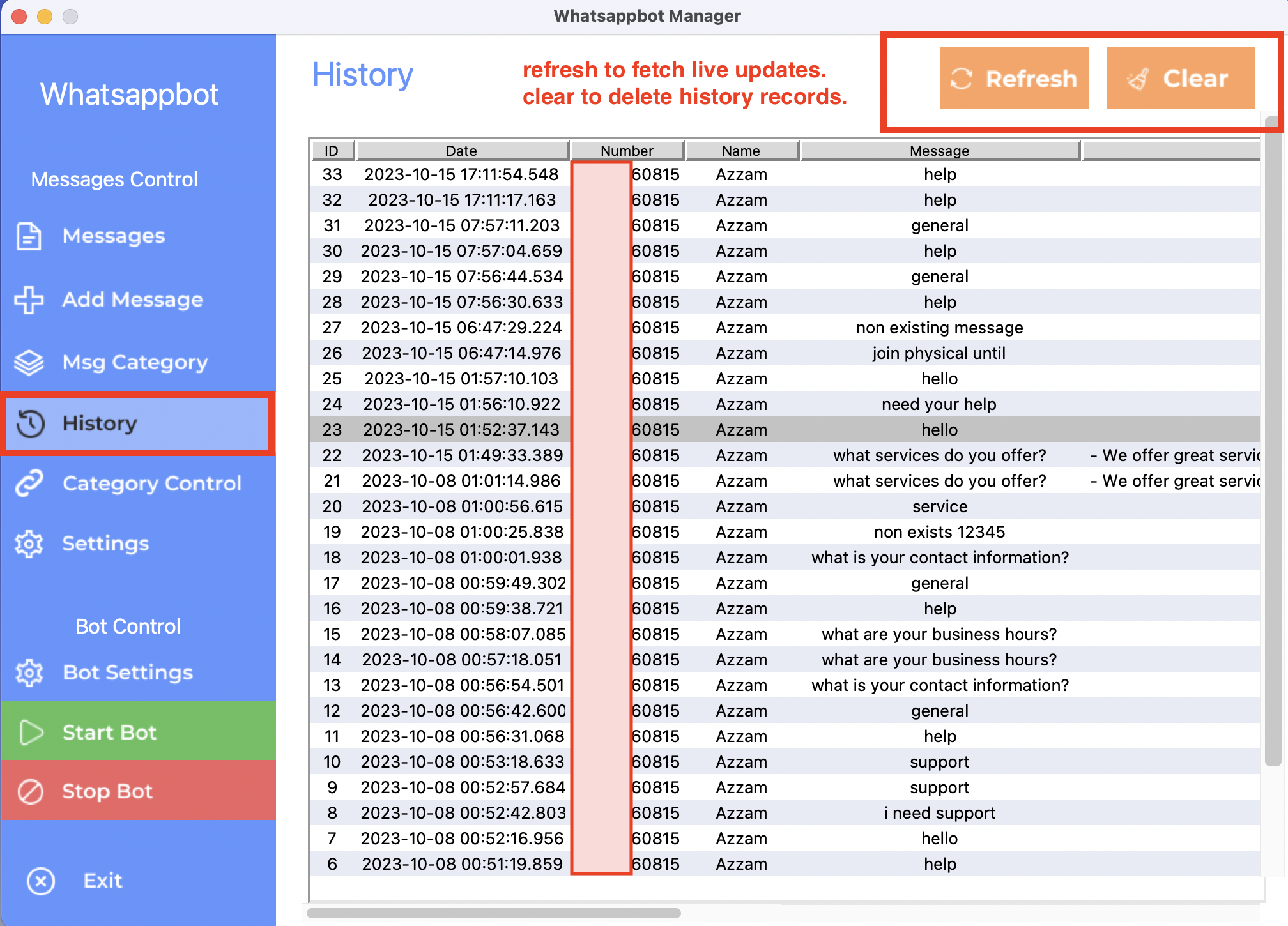Click 'hello' message in row 25
The height and width of the screenshot is (926, 1288).
(940, 379)
